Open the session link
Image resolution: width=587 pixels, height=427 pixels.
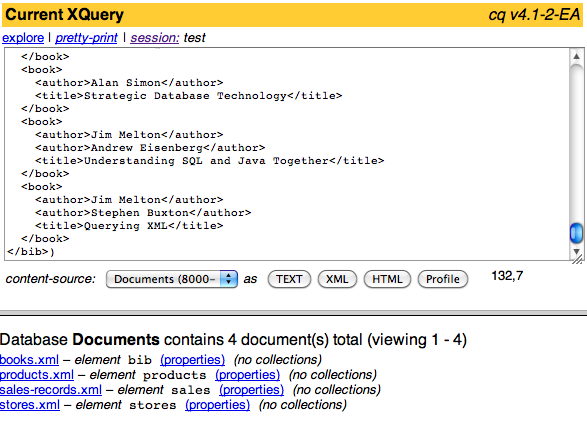(155, 38)
